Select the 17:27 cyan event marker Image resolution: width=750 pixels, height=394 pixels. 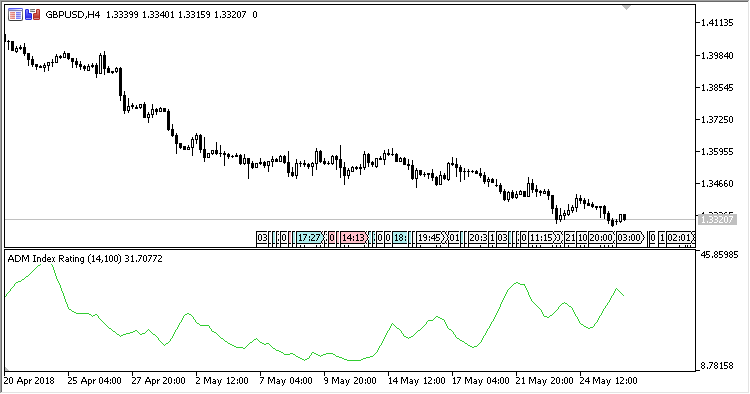(x=309, y=238)
